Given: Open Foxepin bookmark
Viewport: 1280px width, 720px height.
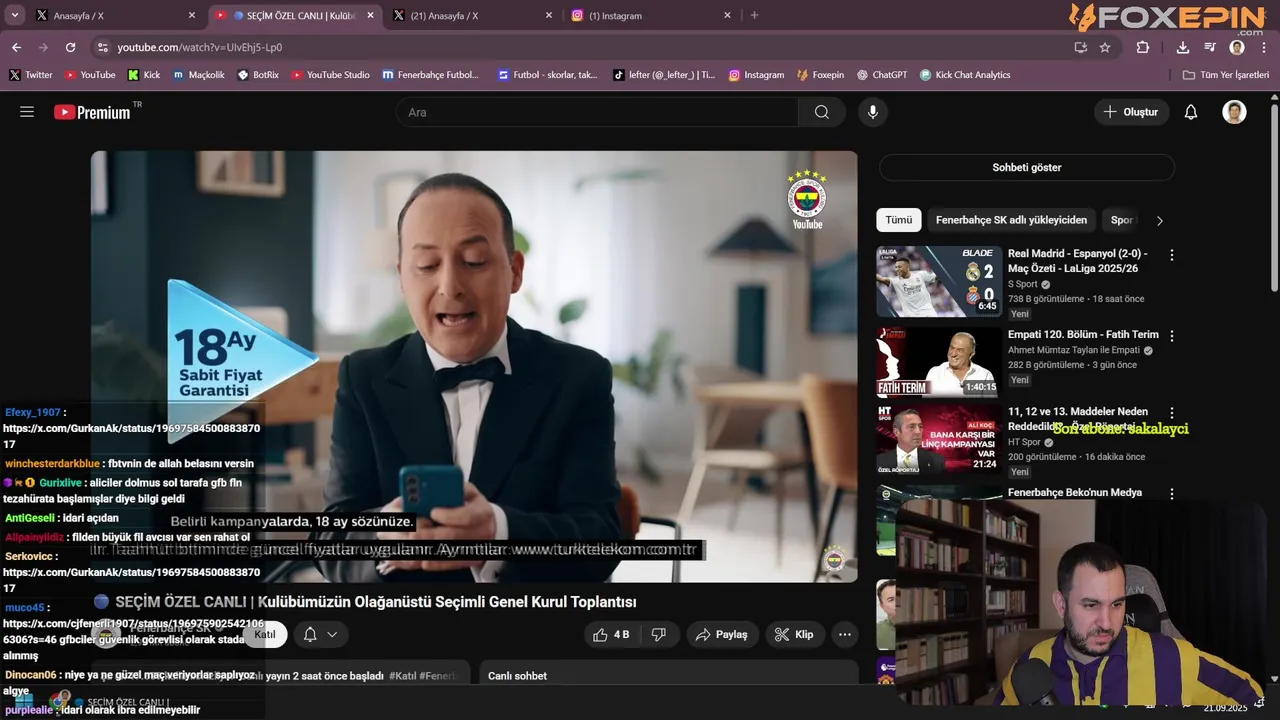Looking at the screenshot, I should (x=820, y=75).
